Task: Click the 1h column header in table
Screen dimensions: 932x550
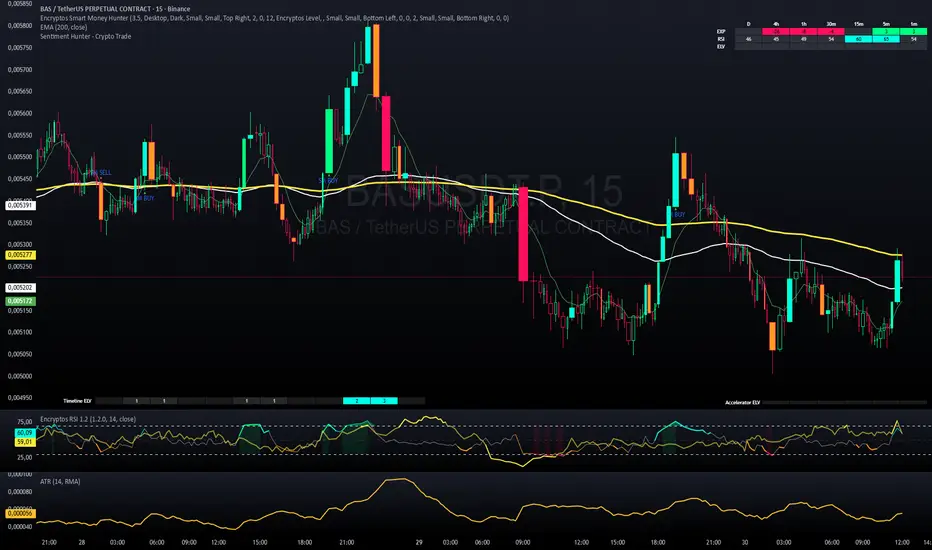Action: coord(804,24)
